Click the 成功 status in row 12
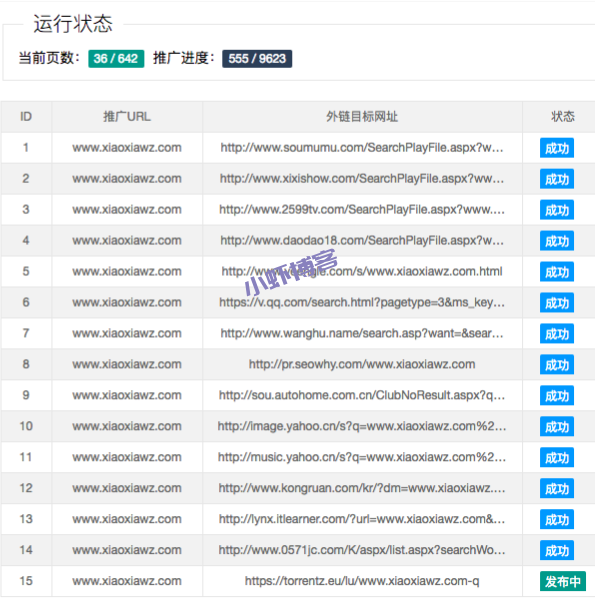The height and width of the screenshot is (599, 595). [557, 488]
